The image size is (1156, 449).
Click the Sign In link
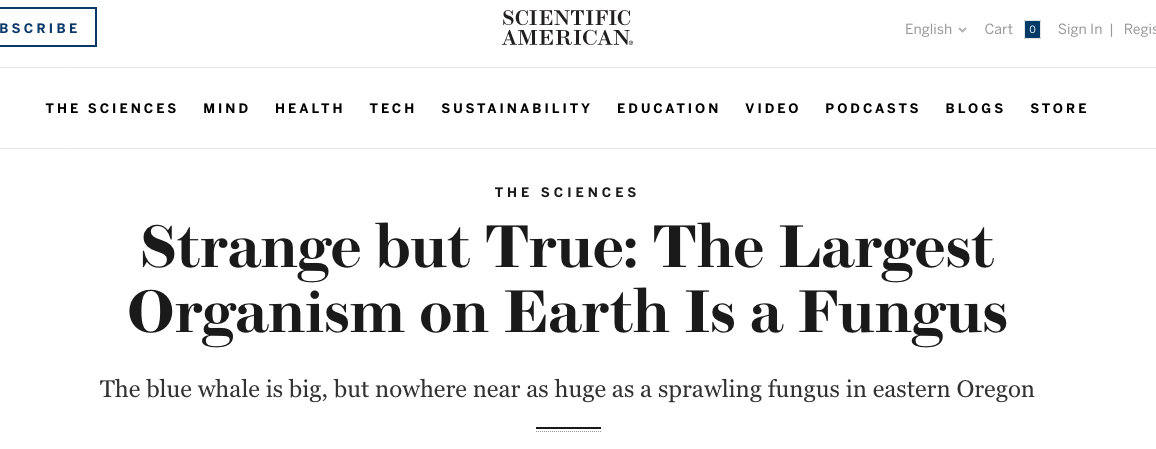[1079, 30]
